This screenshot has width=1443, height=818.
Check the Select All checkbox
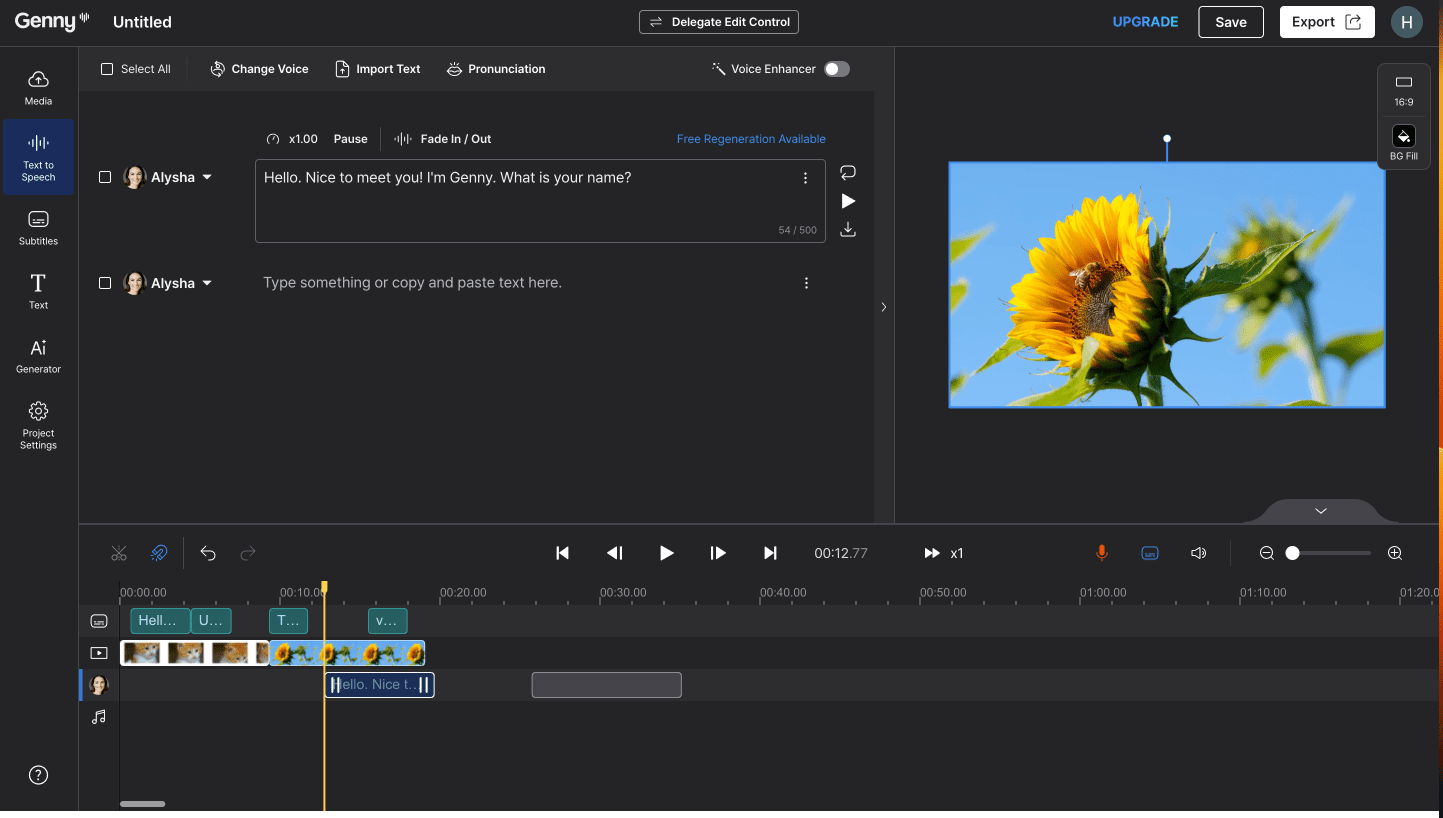tap(105, 68)
